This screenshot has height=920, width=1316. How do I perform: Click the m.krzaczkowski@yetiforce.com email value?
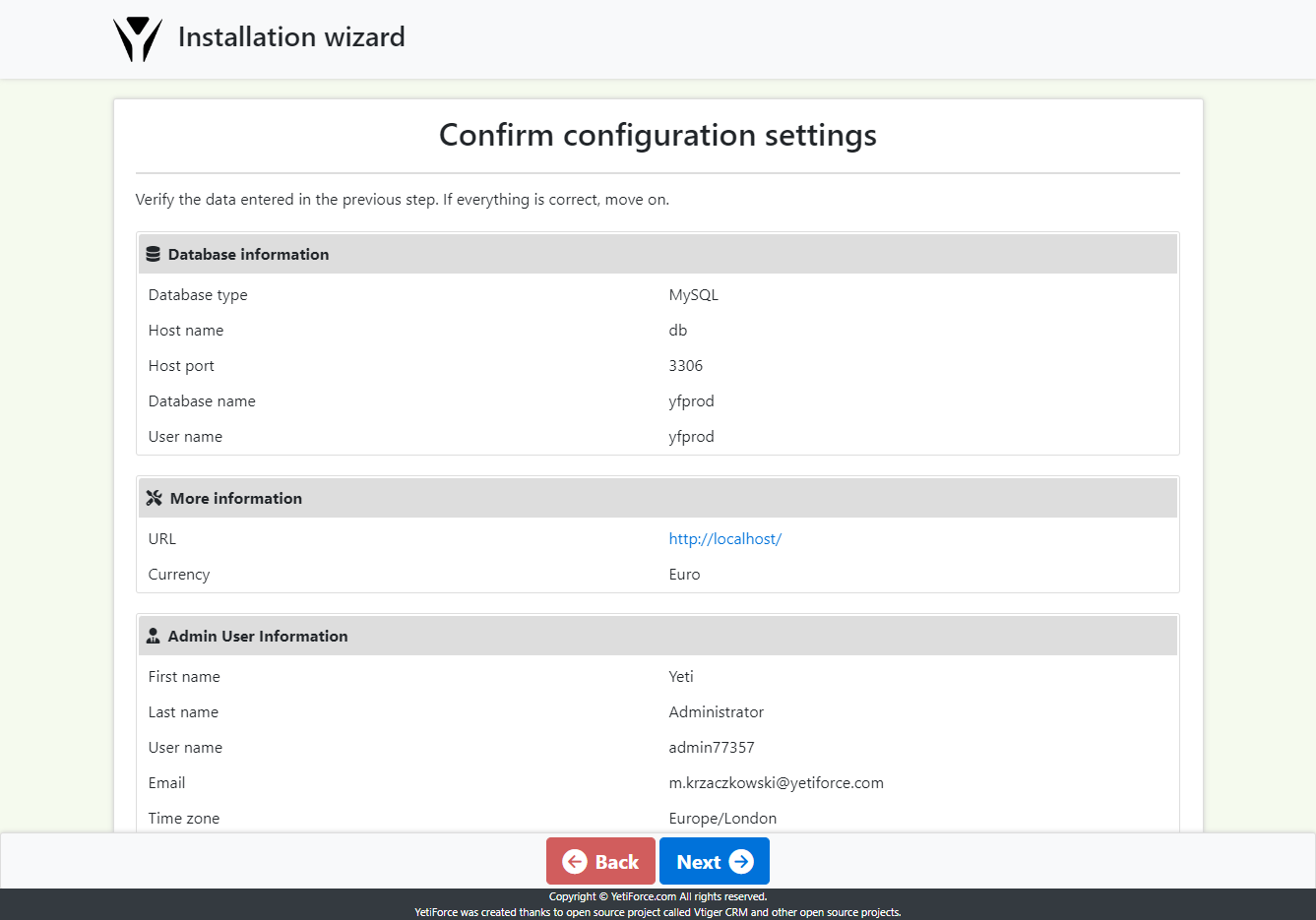776,782
